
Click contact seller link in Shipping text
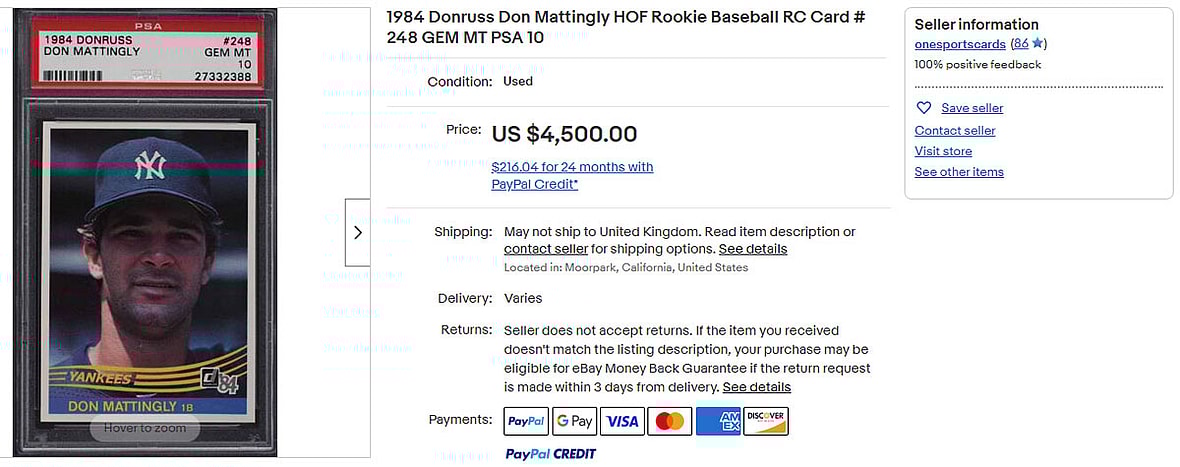pos(546,249)
